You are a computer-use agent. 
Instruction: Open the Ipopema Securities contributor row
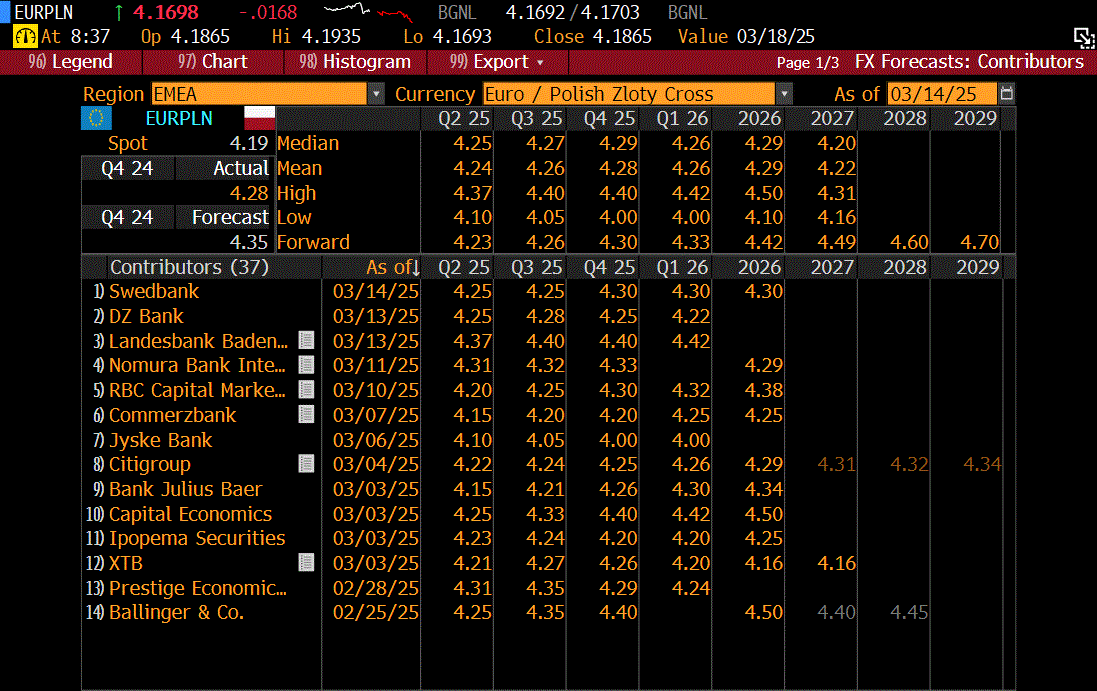[x=197, y=538]
